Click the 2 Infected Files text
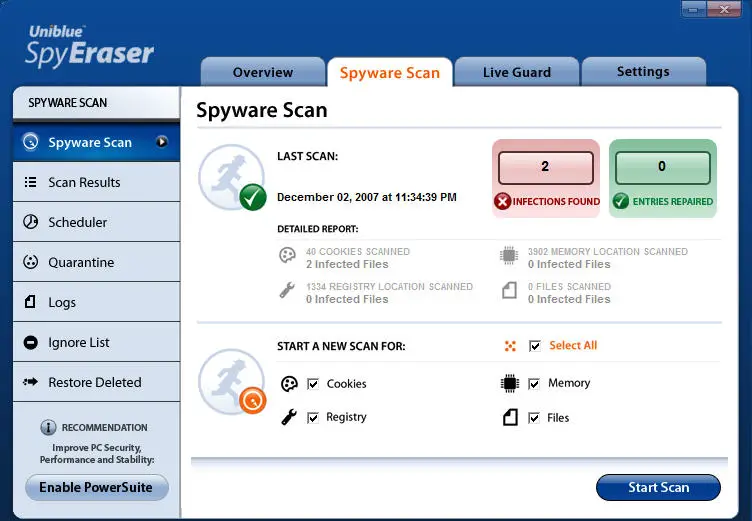The width and height of the screenshot is (752, 521). click(347, 264)
